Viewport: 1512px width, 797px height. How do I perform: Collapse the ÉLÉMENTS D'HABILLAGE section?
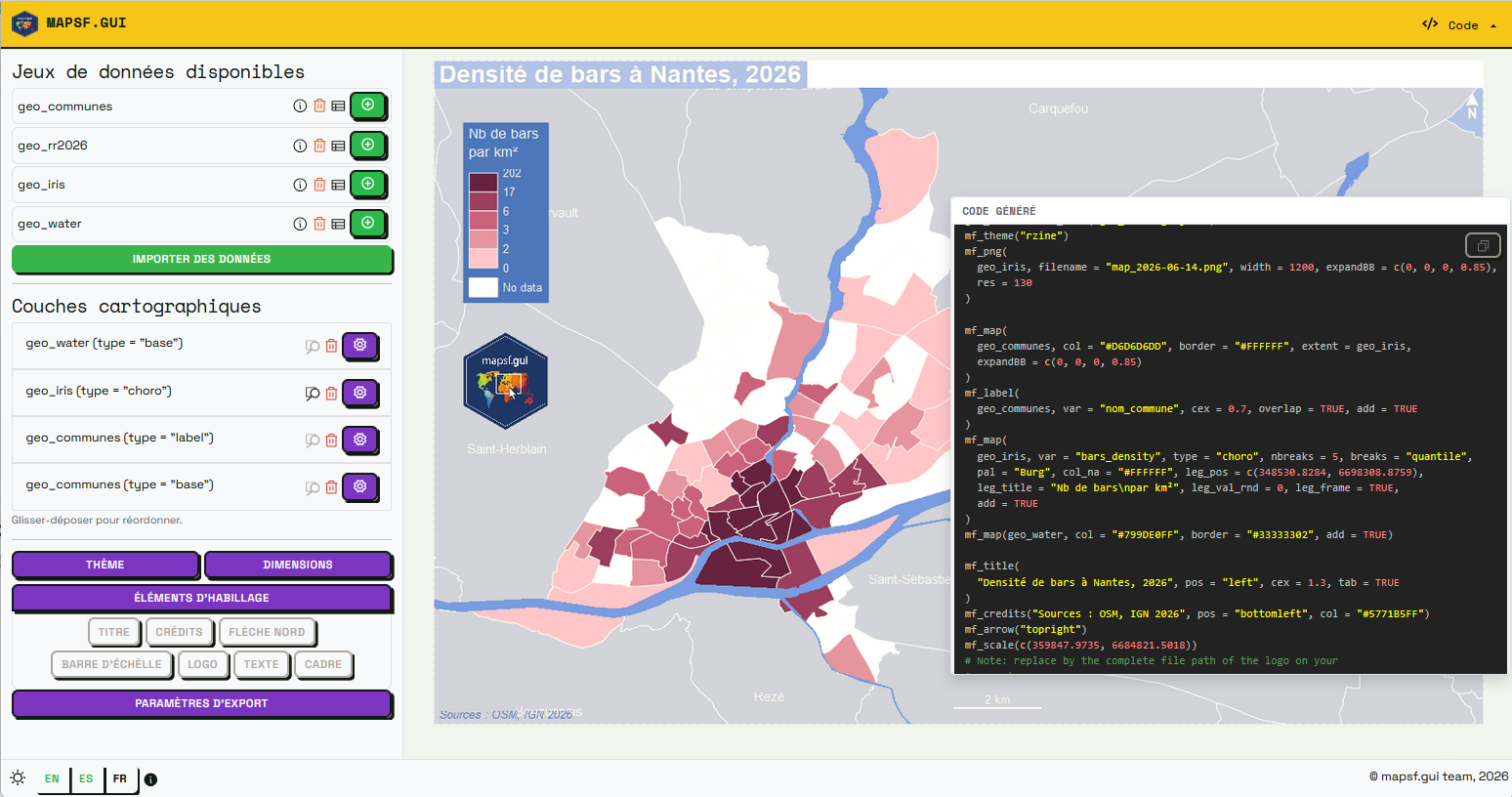click(x=201, y=598)
